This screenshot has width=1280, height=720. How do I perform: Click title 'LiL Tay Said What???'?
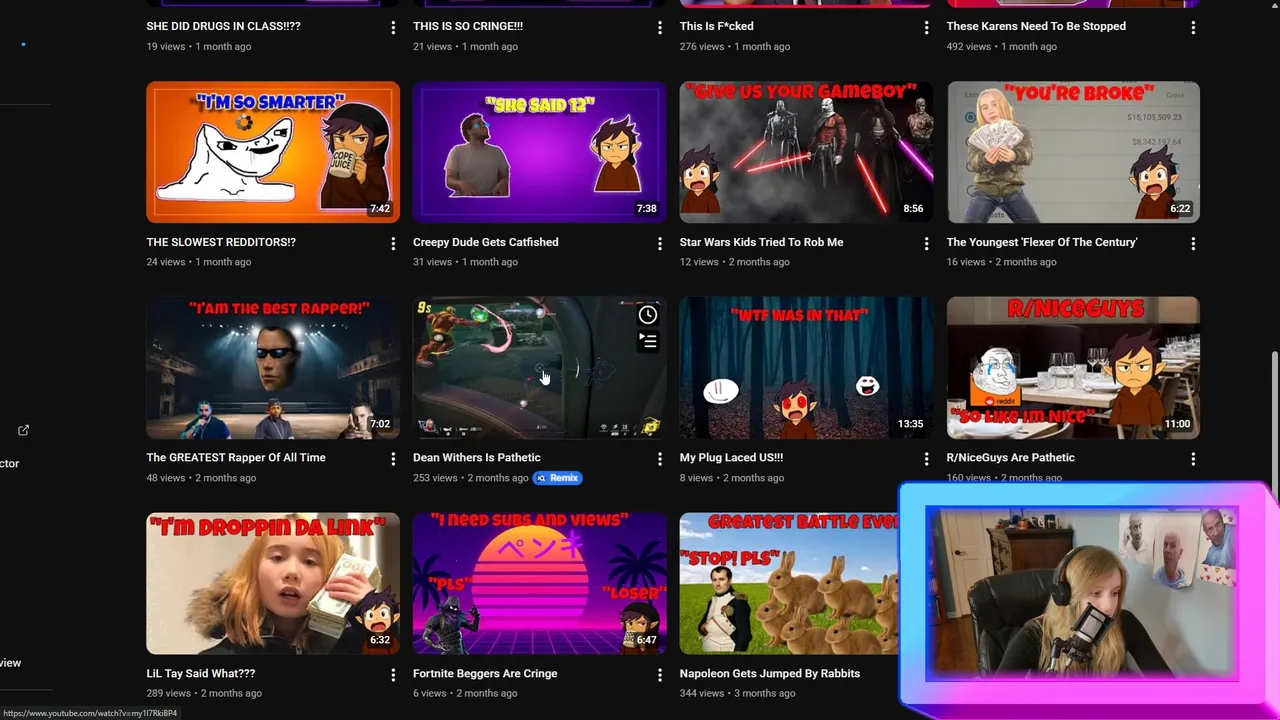[201, 673]
